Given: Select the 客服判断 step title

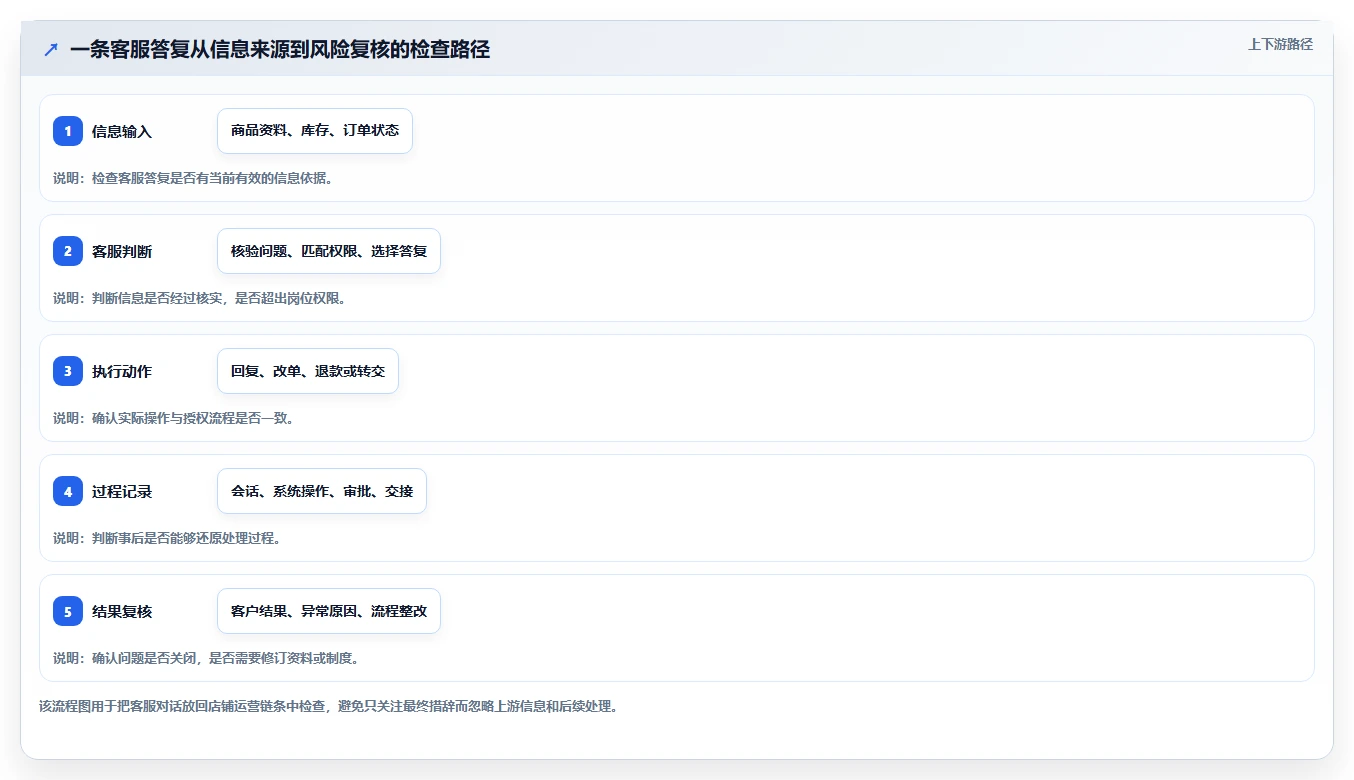Looking at the screenshot, I should tap(122, 251).
